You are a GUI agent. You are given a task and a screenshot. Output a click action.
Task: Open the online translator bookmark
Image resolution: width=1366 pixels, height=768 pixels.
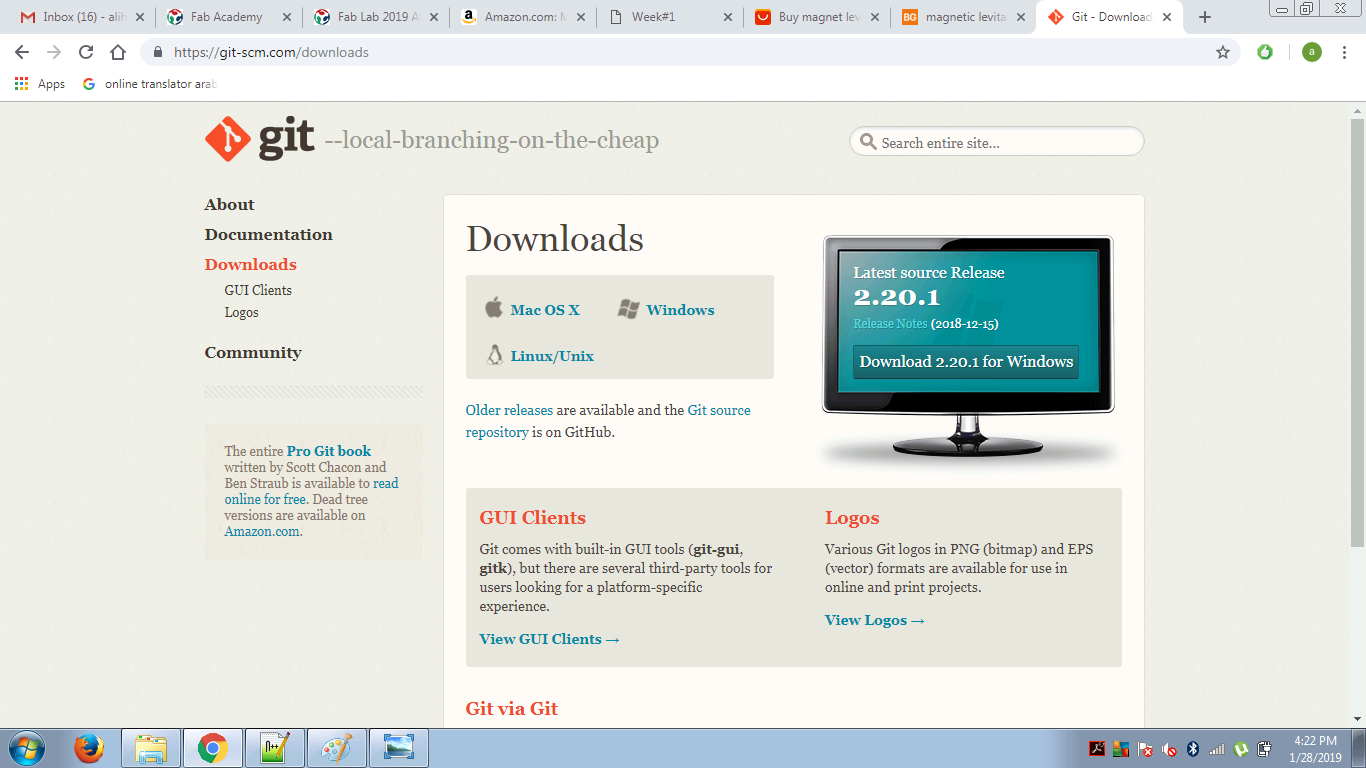click(x=150, y=84)
